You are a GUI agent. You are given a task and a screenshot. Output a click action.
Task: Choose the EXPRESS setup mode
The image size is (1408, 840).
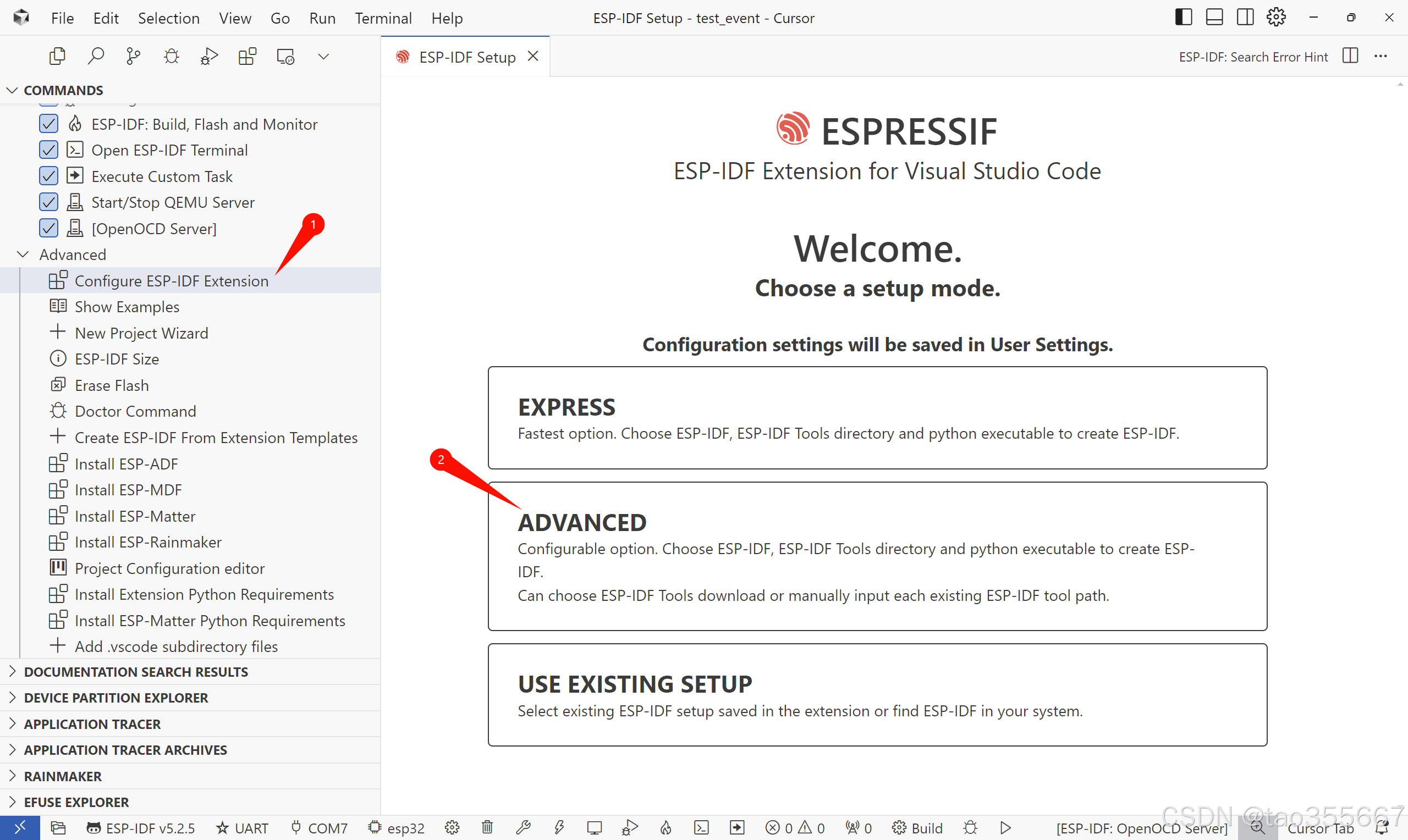(x=877, y=418)
